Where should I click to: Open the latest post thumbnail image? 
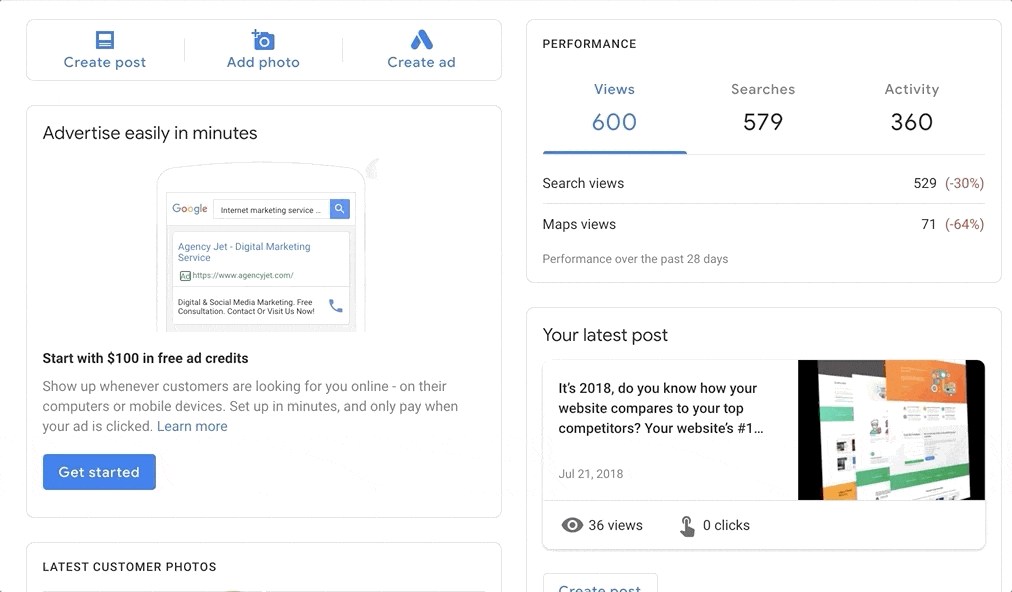[891, 430]
